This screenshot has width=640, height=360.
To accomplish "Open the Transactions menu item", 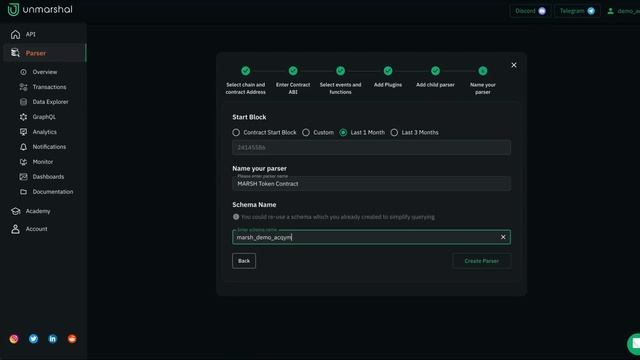I will click(49, 87).
